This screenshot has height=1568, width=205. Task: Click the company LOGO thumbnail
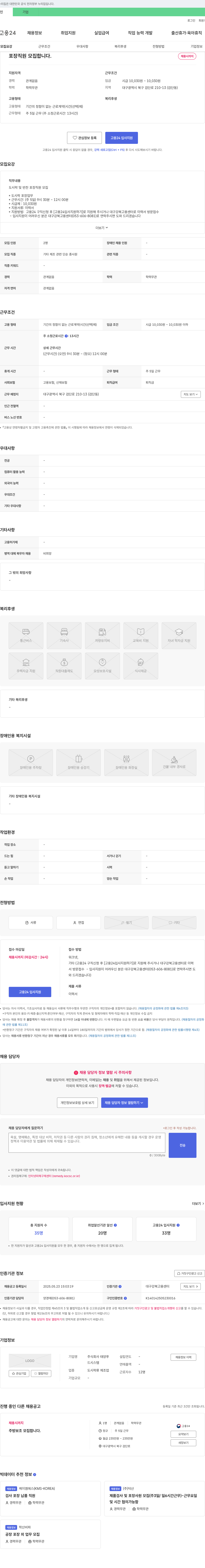30,1360
